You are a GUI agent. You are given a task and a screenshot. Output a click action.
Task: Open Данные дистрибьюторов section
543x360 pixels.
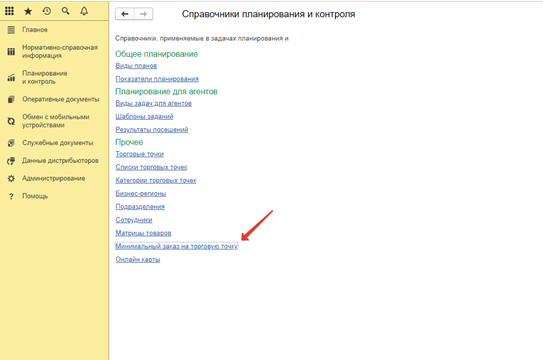[x=60, y=161]
